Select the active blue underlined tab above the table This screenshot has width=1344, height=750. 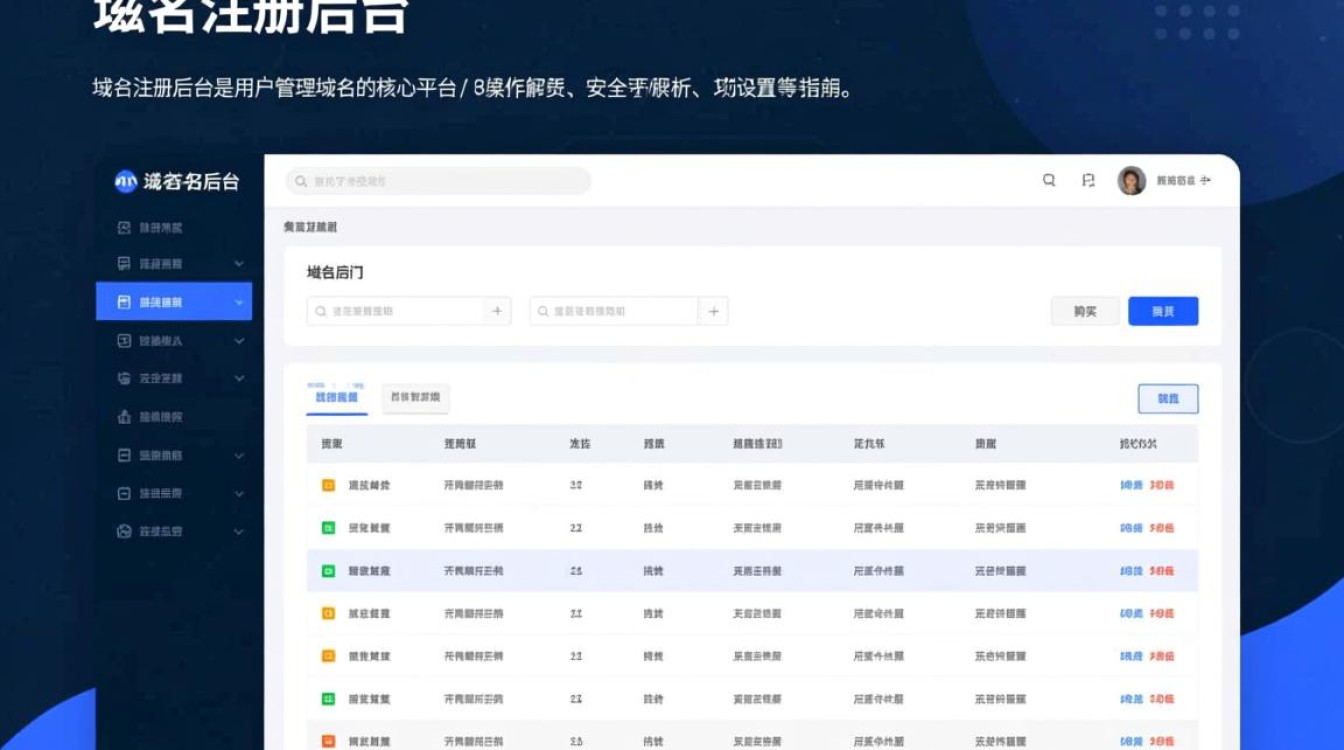coord(337,397)
